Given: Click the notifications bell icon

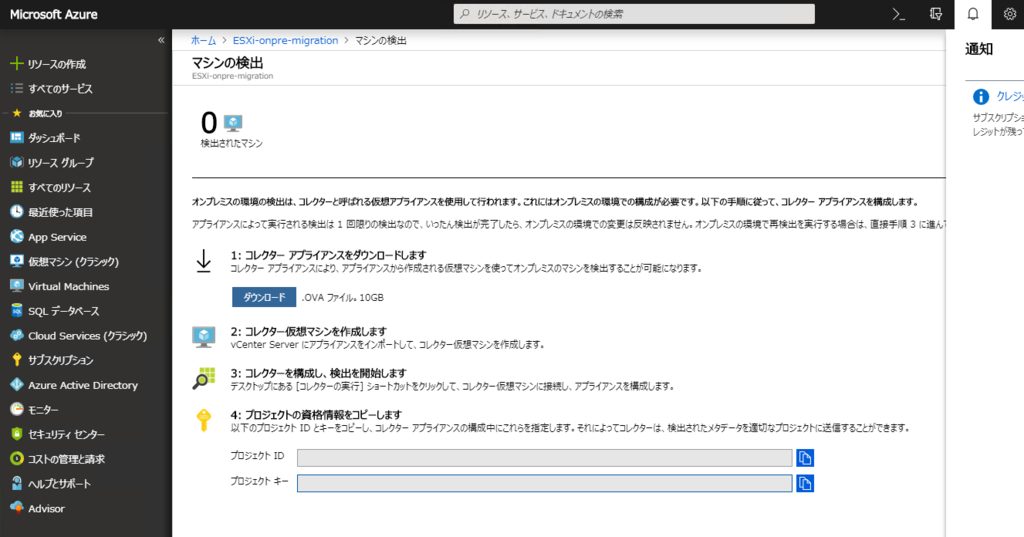Looking at the screenshot, I should pyautogui.click(x=973, y=14).
